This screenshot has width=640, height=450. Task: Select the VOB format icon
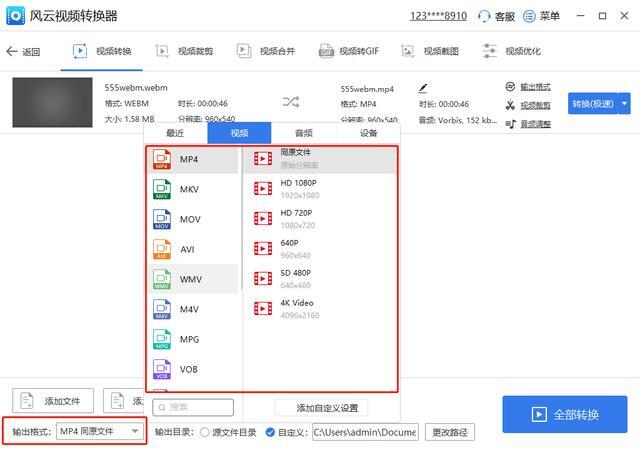pyautogui.click(x=162, y=369)
